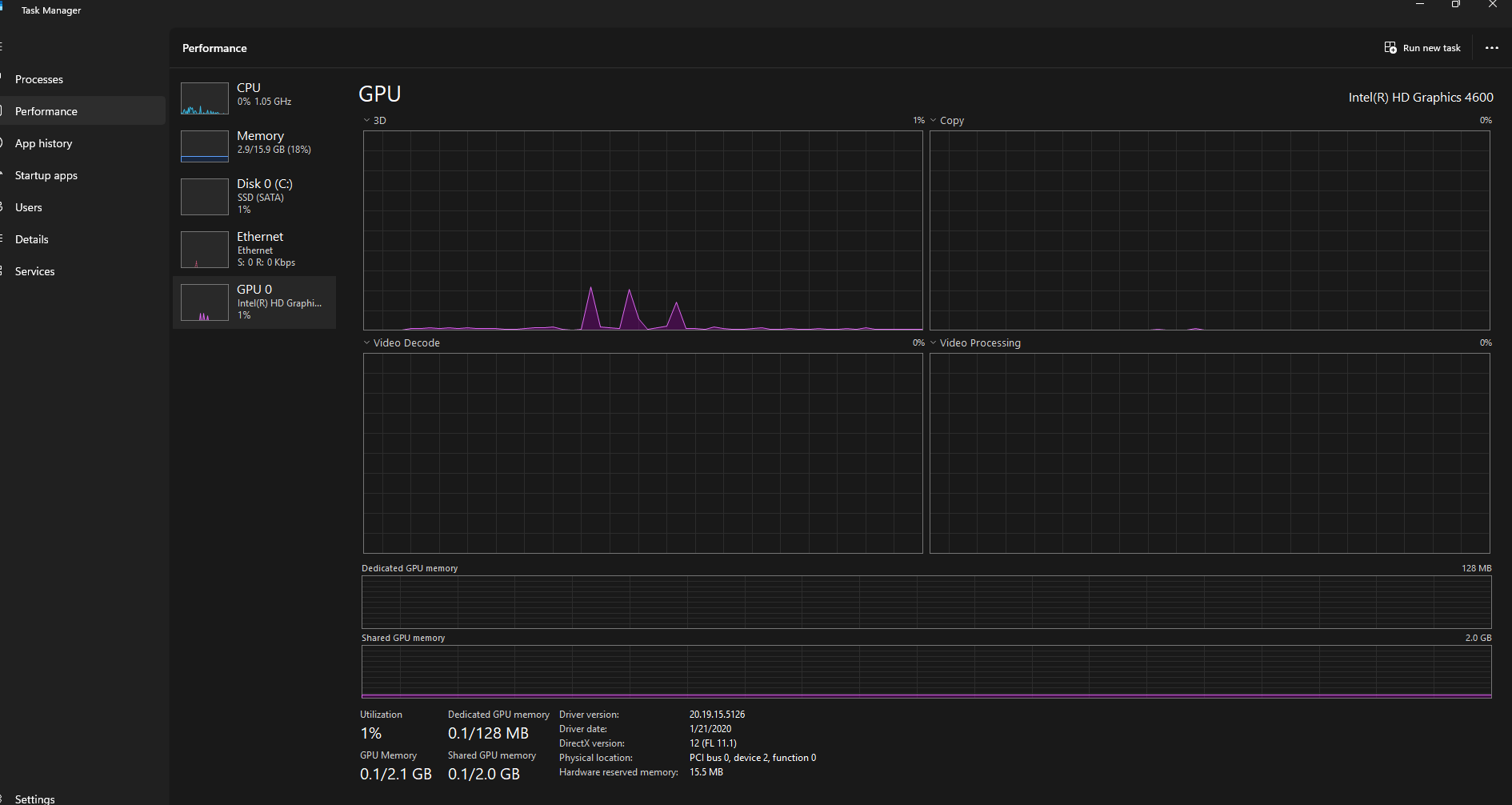Image resolution: width=1512 pixels, height=805 pixels.
Task: Open the Video Processing engine dropdown
Action: point(934,343)
